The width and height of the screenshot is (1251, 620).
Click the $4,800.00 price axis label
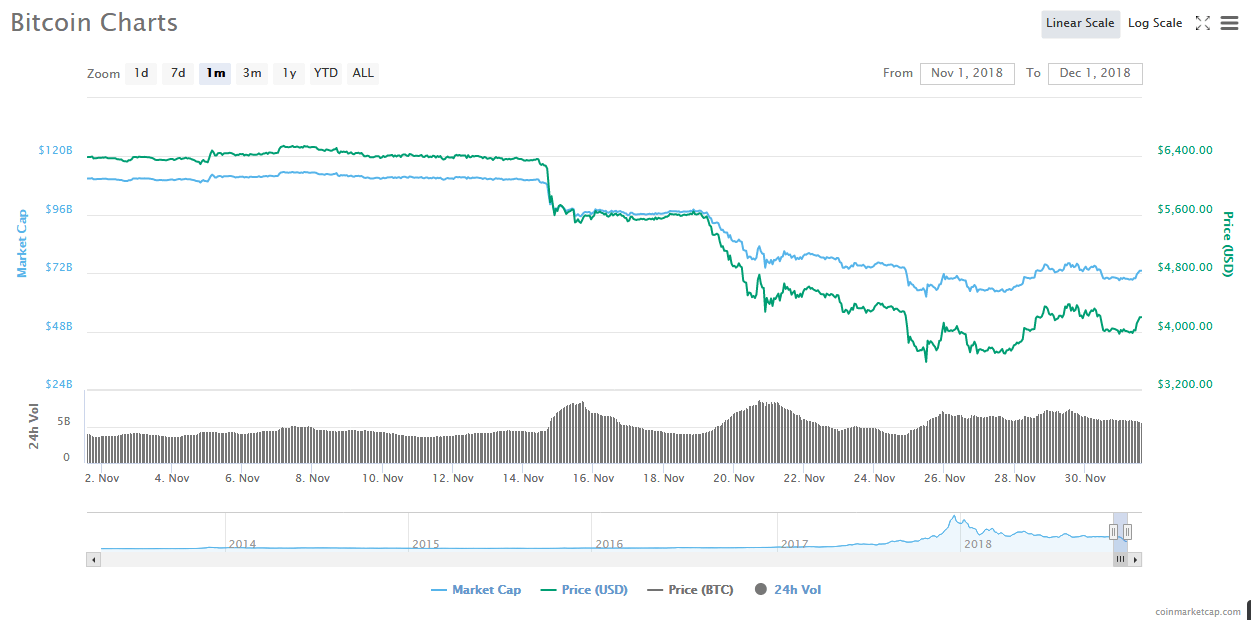[x=1185, y=268]
